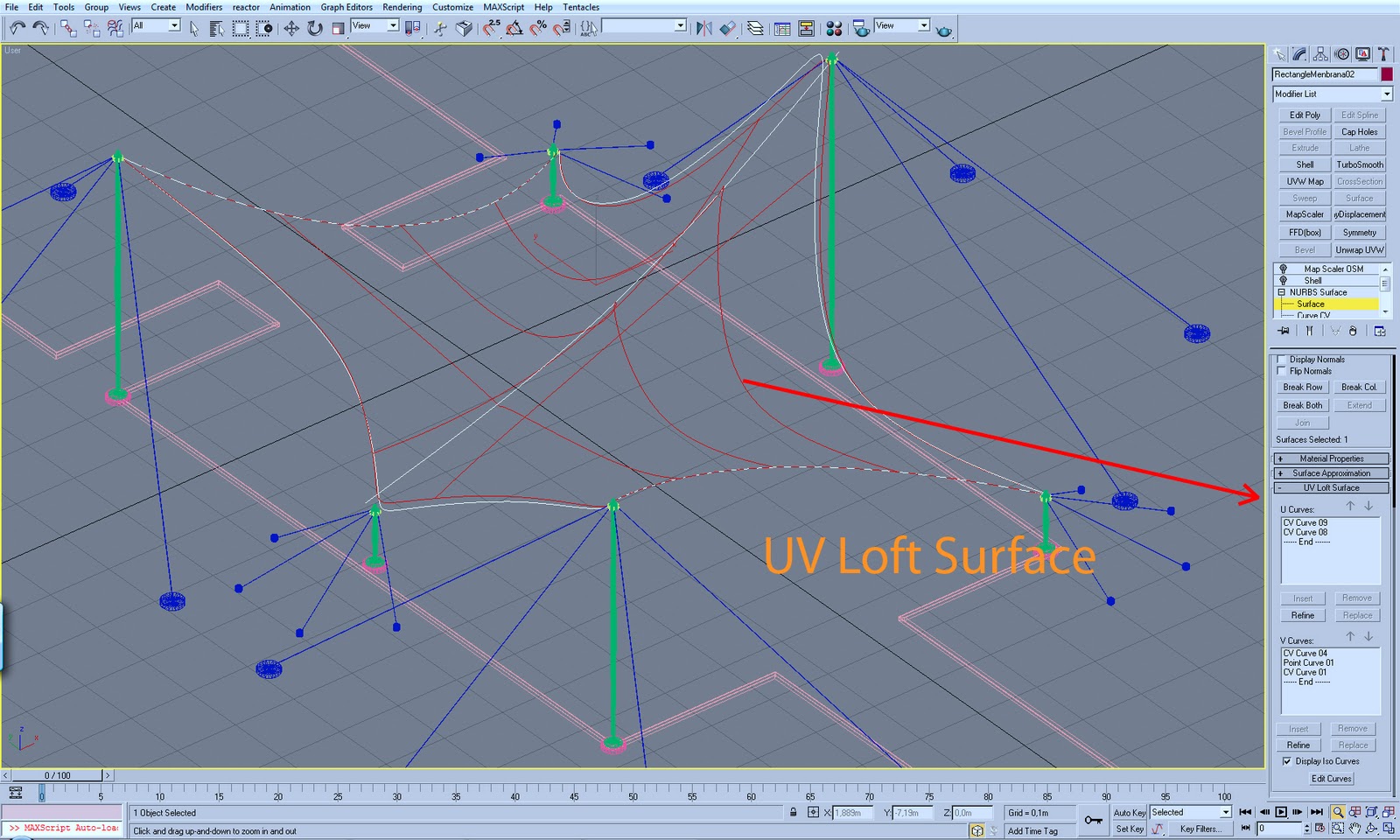Click the TurboSmooth modifier button
This screenshot has height=840, width=1400.
coord(1360,164)
